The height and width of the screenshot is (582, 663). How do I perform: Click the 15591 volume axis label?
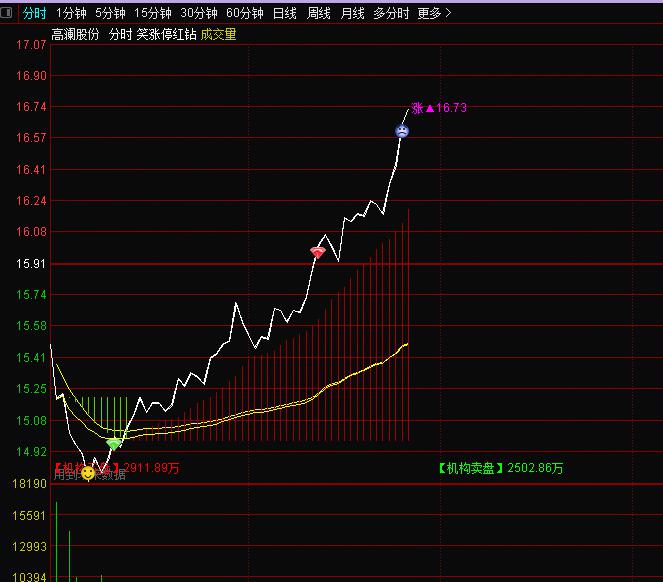[29, 516]
